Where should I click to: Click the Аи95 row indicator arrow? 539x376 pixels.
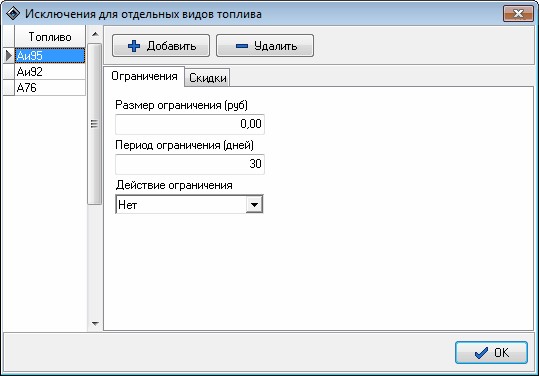click(x=9, y=56)
